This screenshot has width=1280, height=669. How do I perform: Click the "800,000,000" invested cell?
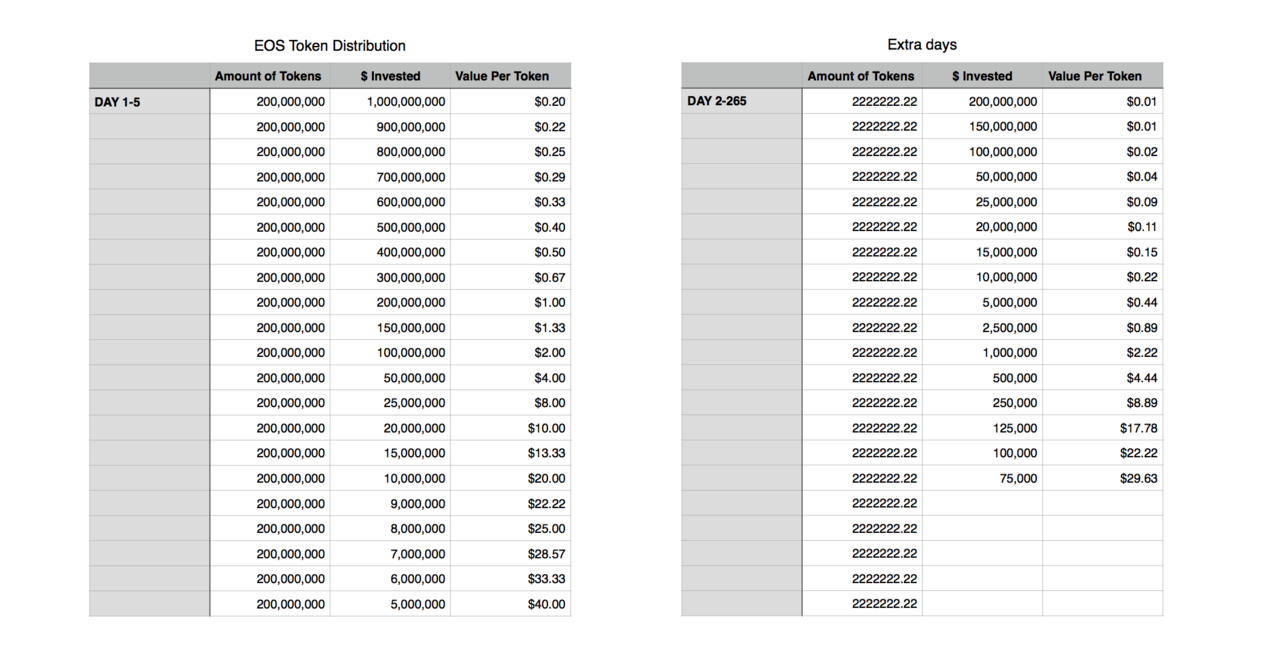click(x=390, y=152)
